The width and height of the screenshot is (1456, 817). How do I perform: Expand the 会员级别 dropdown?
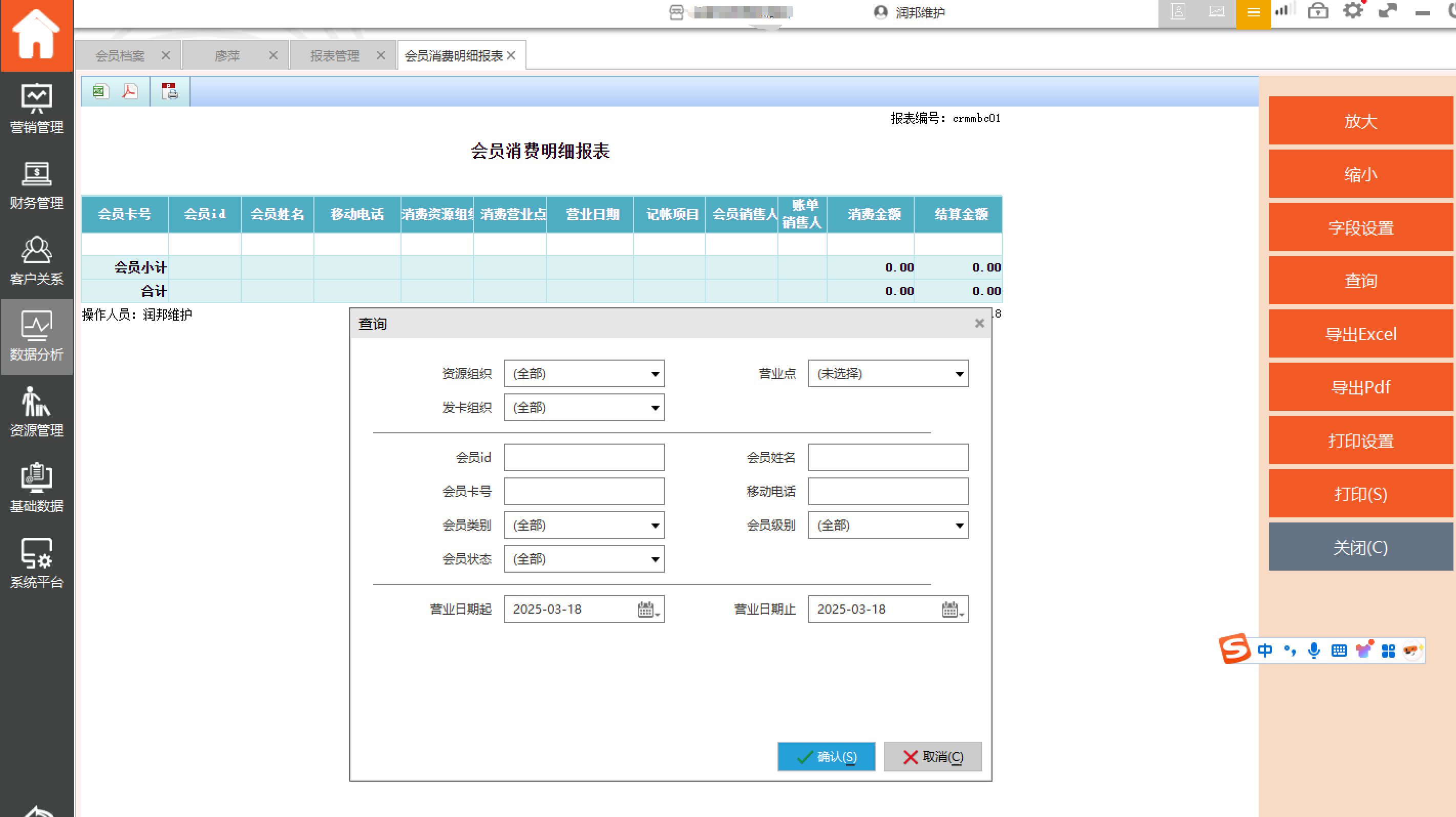point(959,525)
